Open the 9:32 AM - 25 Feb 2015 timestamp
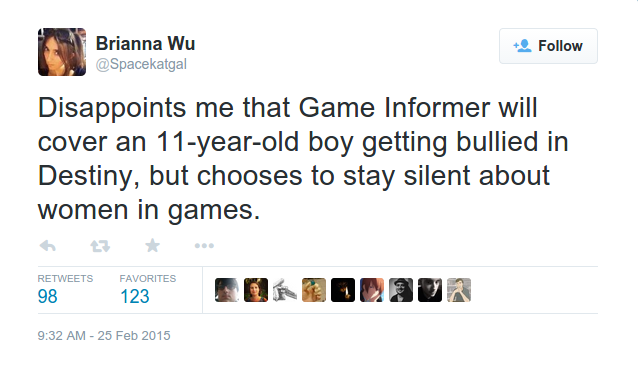Viewport: 638px width, 376px height. [x=104, y=336]
